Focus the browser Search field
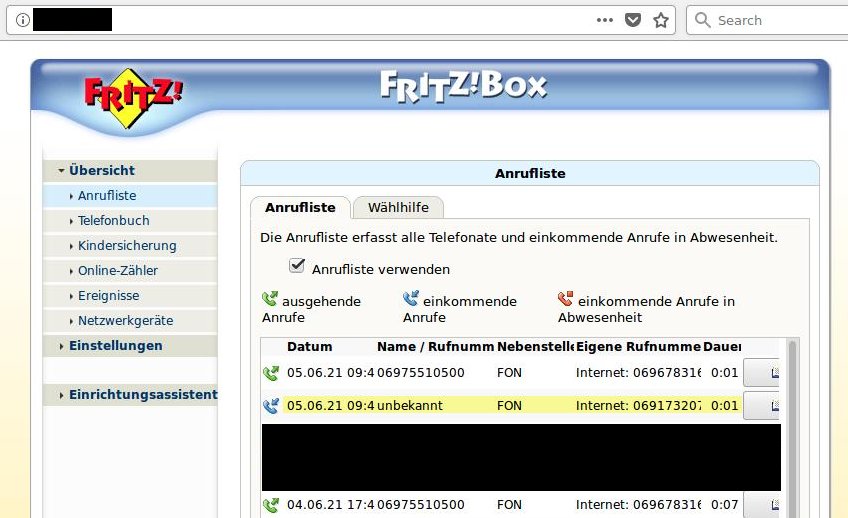Screen dimensions: 848x518 (x=768, y=20)
